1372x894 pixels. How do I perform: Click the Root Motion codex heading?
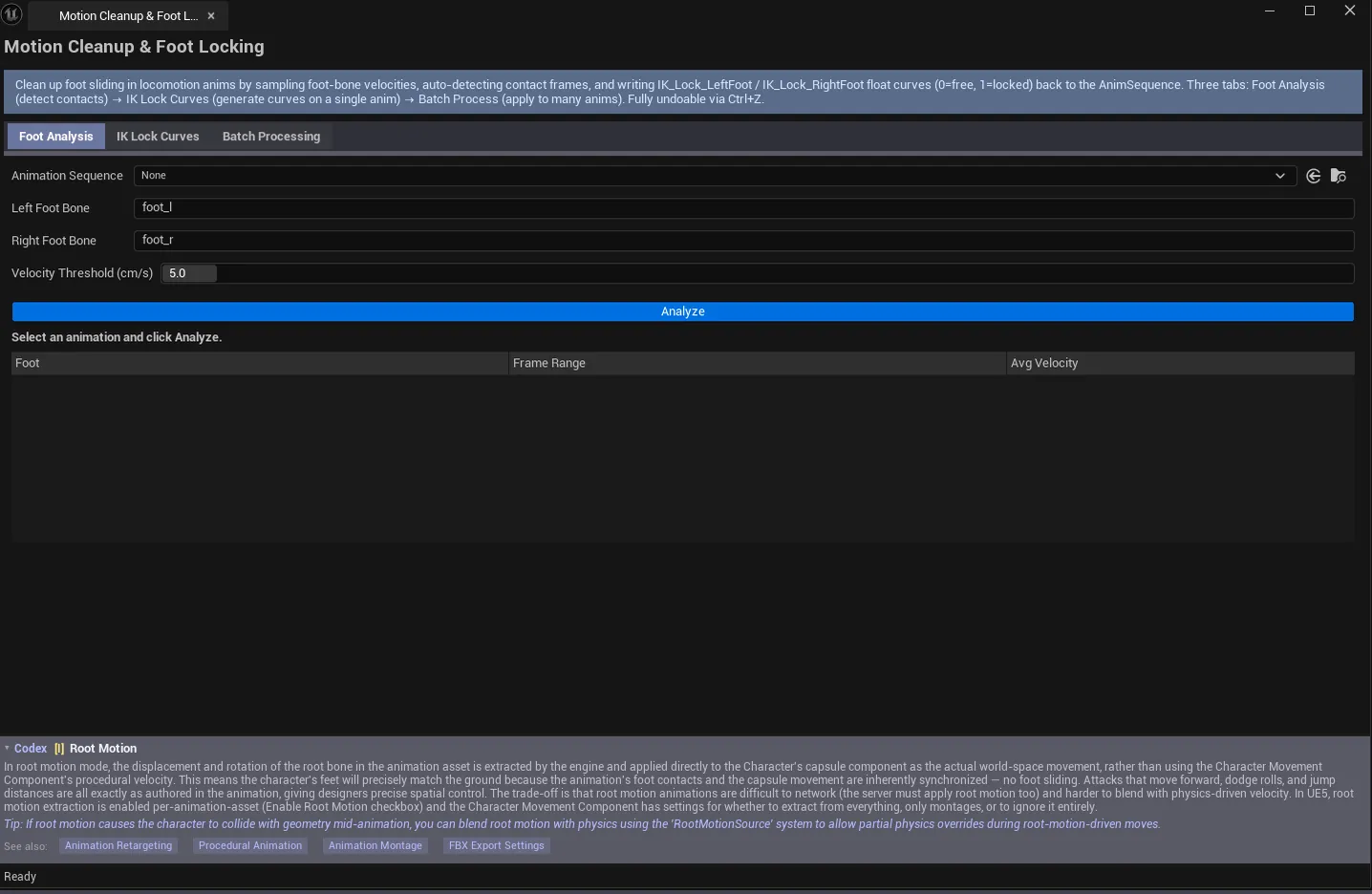tap(103, 749)
